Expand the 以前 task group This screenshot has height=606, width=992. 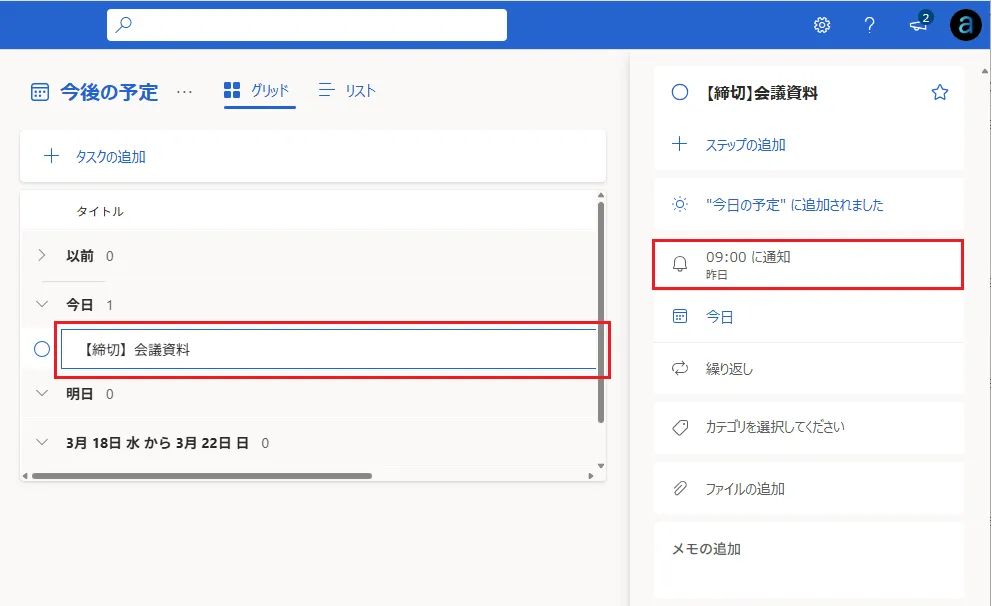point(41,256)
